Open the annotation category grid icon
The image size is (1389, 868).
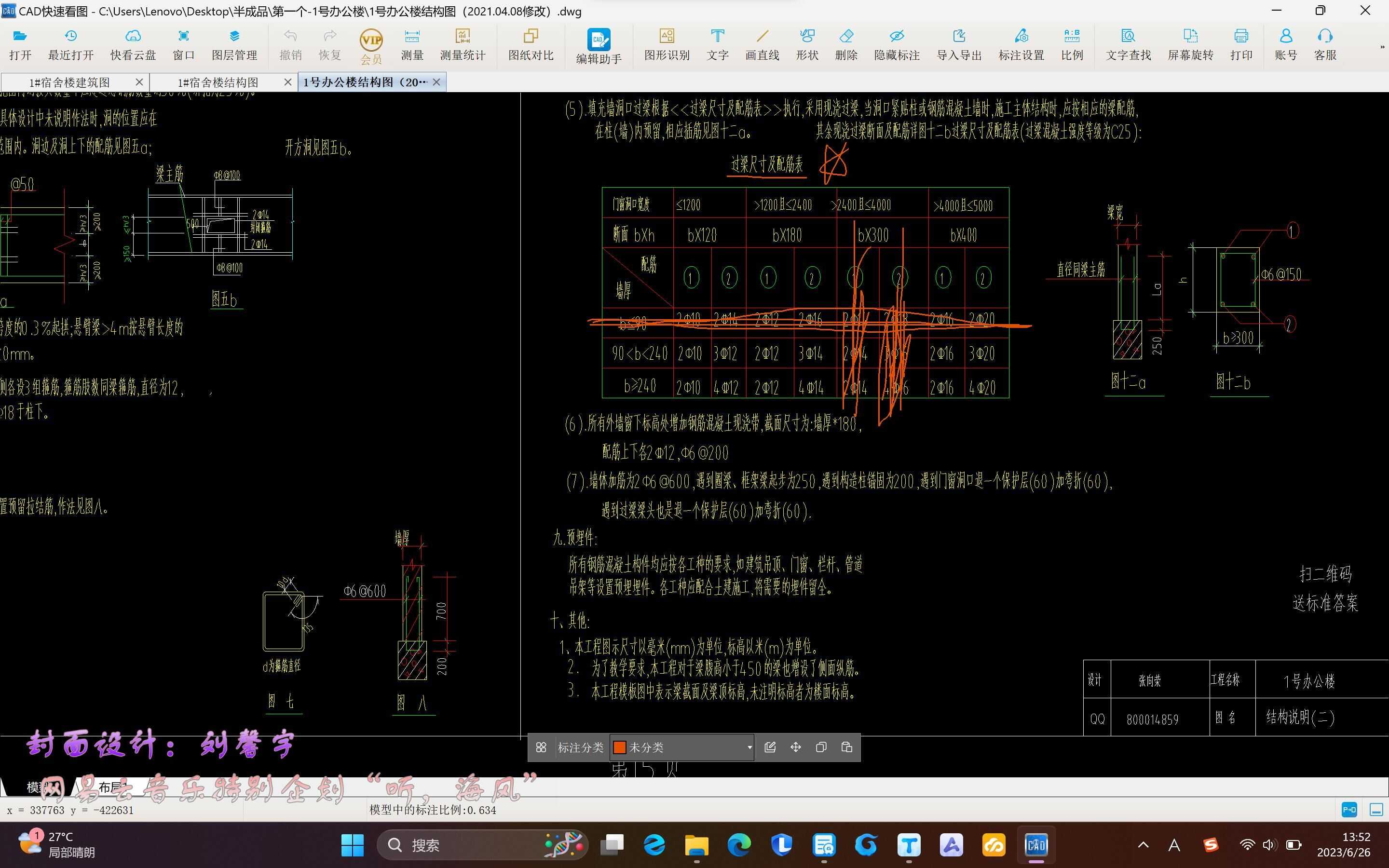pyautogui.click(x=541, y=747)
